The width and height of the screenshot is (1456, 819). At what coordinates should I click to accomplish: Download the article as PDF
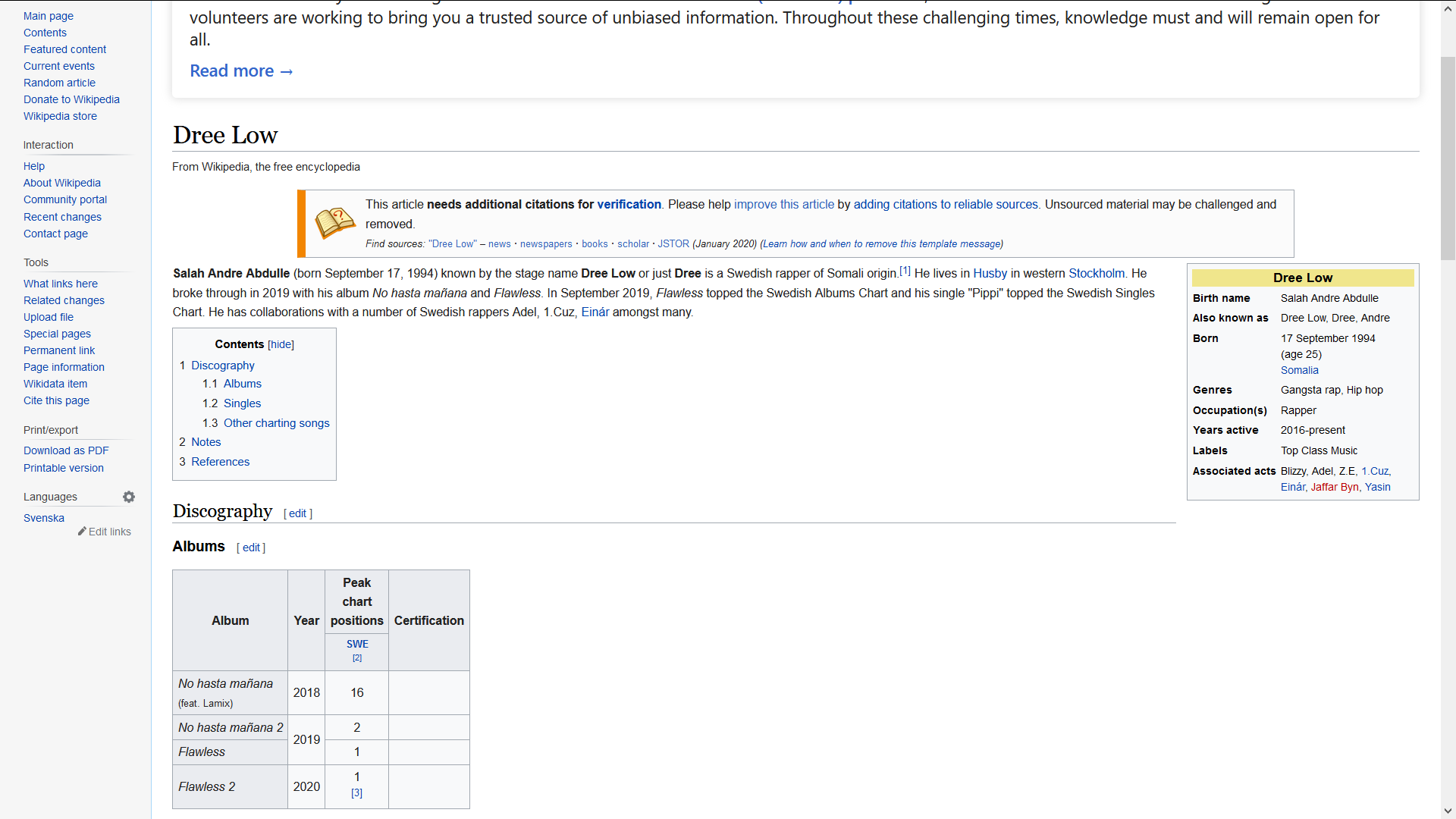(66, 450)
